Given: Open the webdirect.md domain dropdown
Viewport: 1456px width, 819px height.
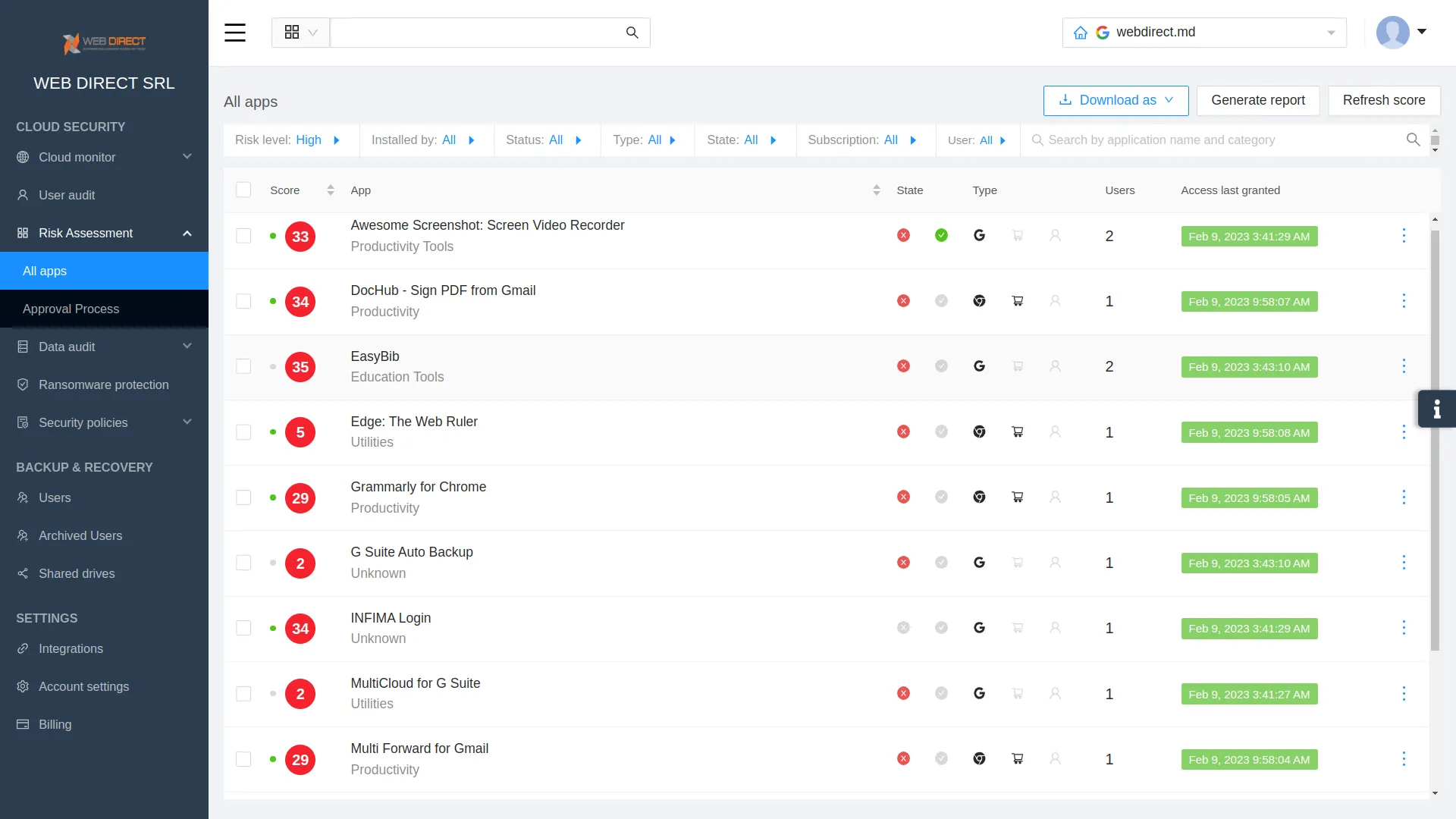Looking at the screenshot, I should tap(1204, 33).
